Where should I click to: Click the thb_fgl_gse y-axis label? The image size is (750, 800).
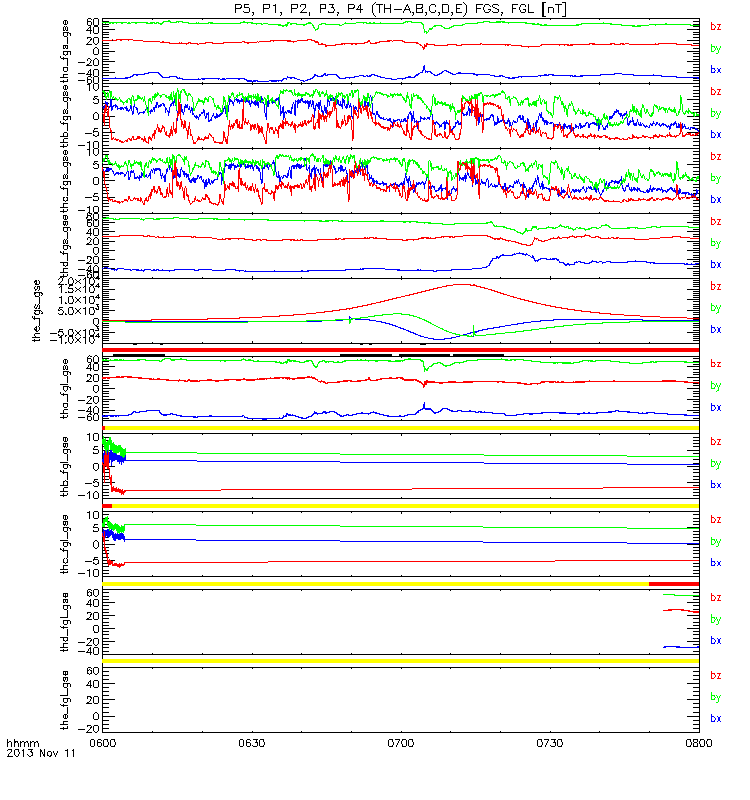(x=65, y=466)
